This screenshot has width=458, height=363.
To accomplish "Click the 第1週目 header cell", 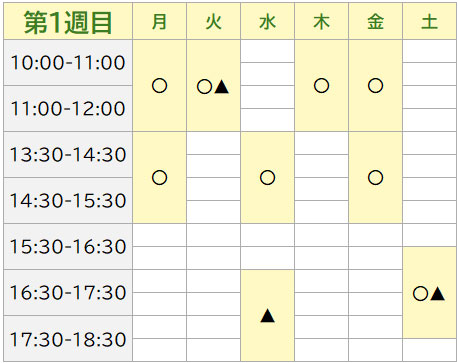I will pyautogui.click(x=68, y=21).
